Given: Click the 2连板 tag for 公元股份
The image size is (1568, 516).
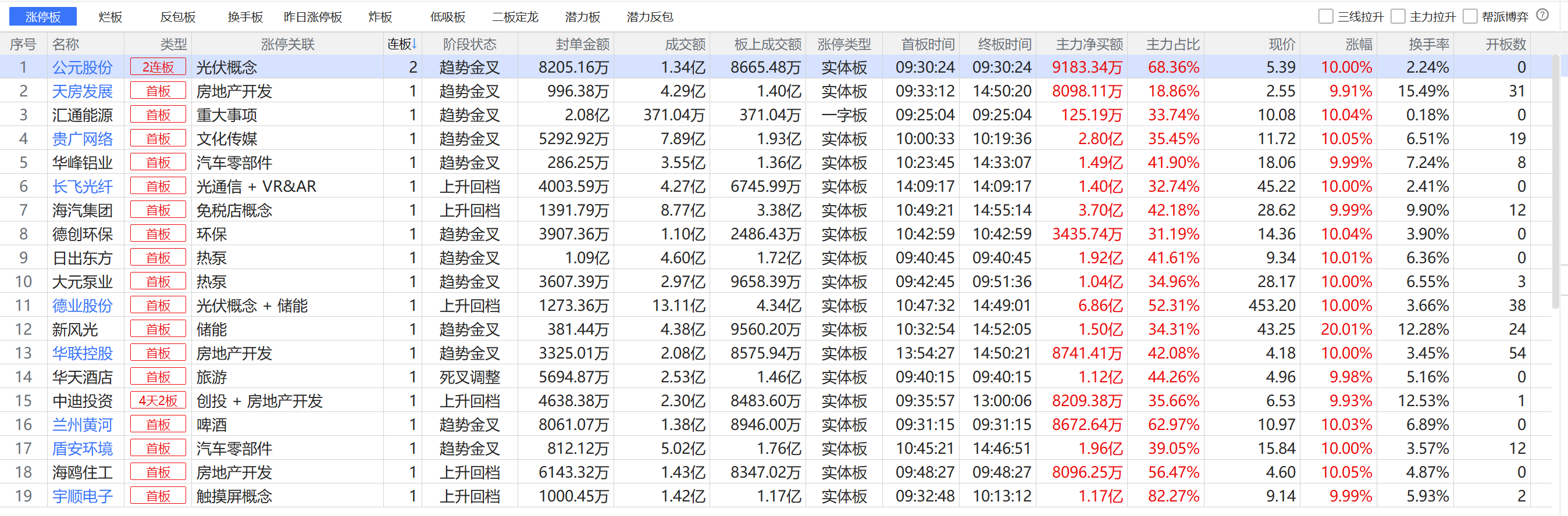Looking at the screenshot, I should (158, 67).
